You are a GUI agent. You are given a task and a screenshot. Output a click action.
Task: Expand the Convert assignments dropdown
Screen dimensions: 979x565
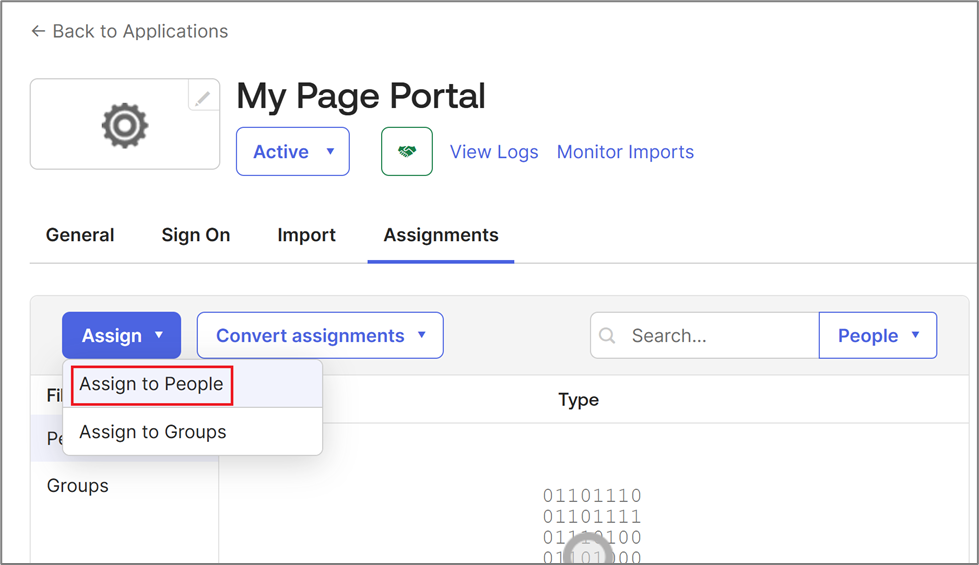(320, 336)
